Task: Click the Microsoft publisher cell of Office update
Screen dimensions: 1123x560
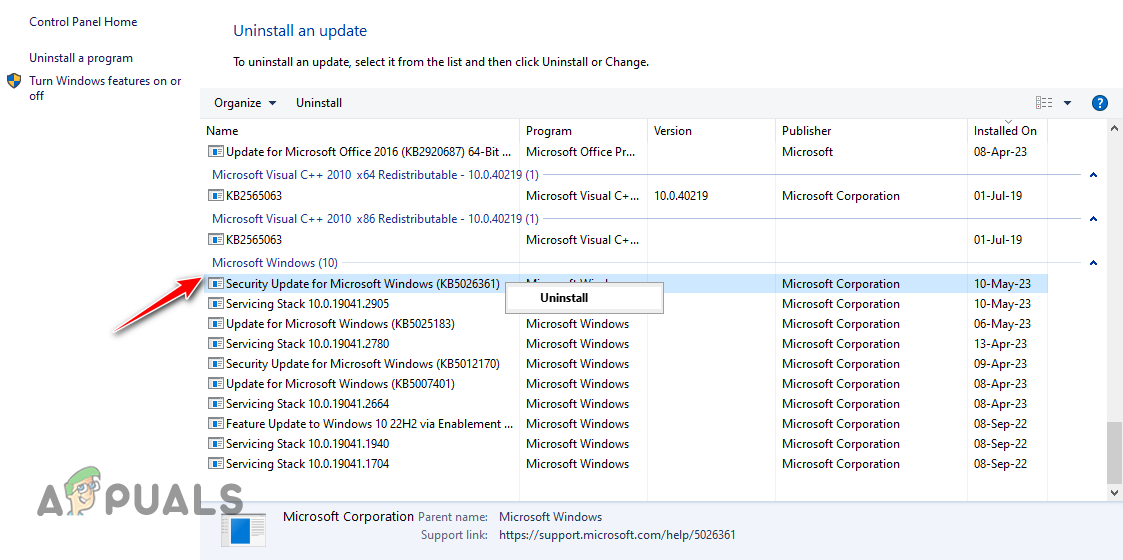Action: 807,152
